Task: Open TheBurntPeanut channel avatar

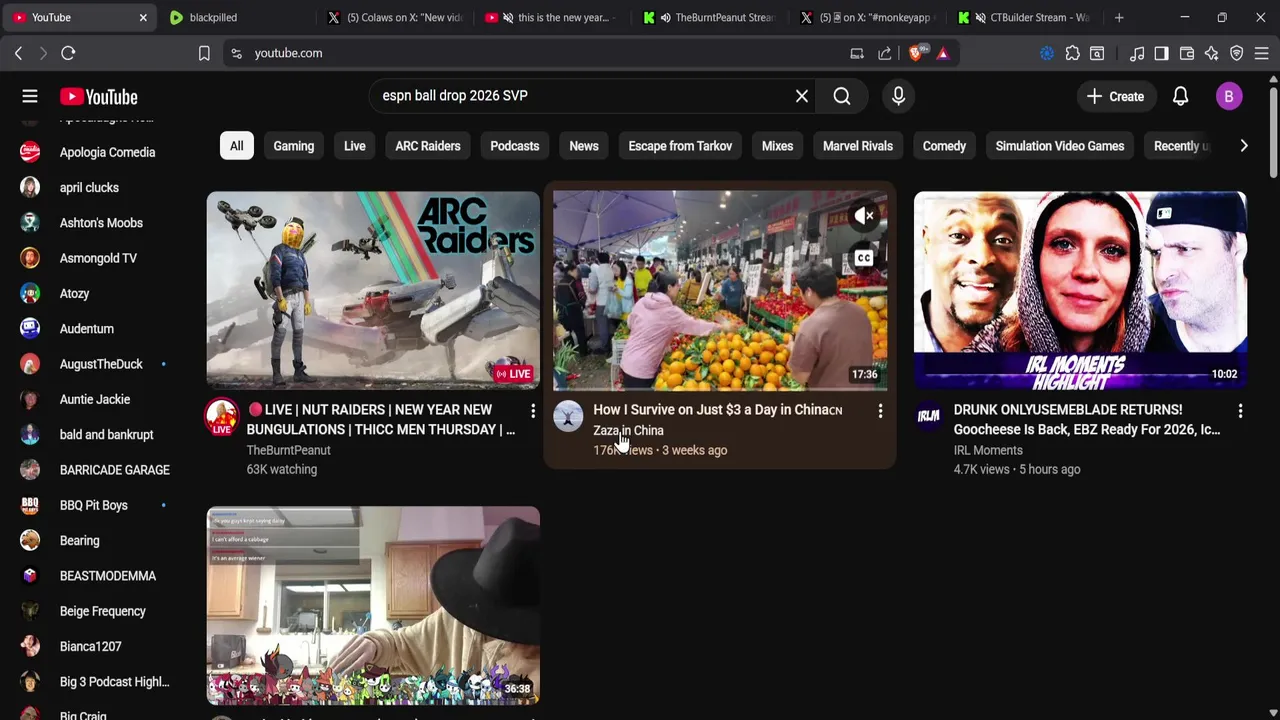Action: [222, 417]
